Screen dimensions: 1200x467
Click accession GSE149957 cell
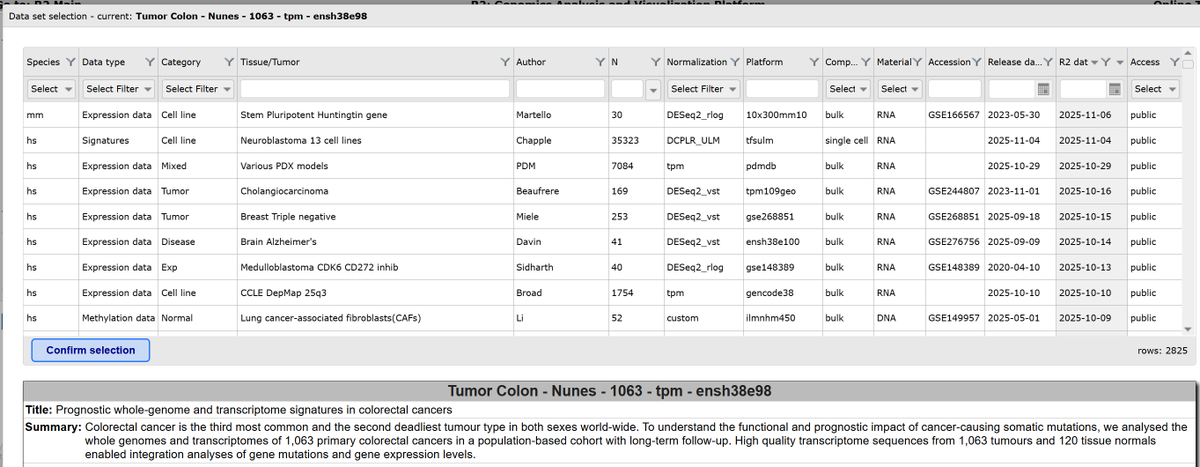(954, 318)
